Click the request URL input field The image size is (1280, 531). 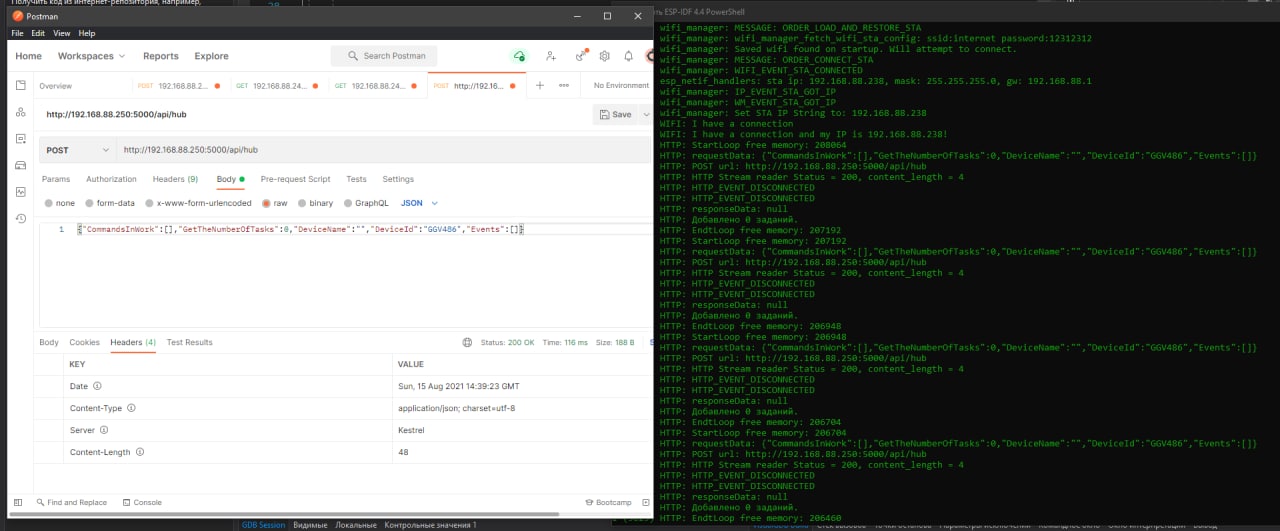pyautogui.click(x=384, y=150)
